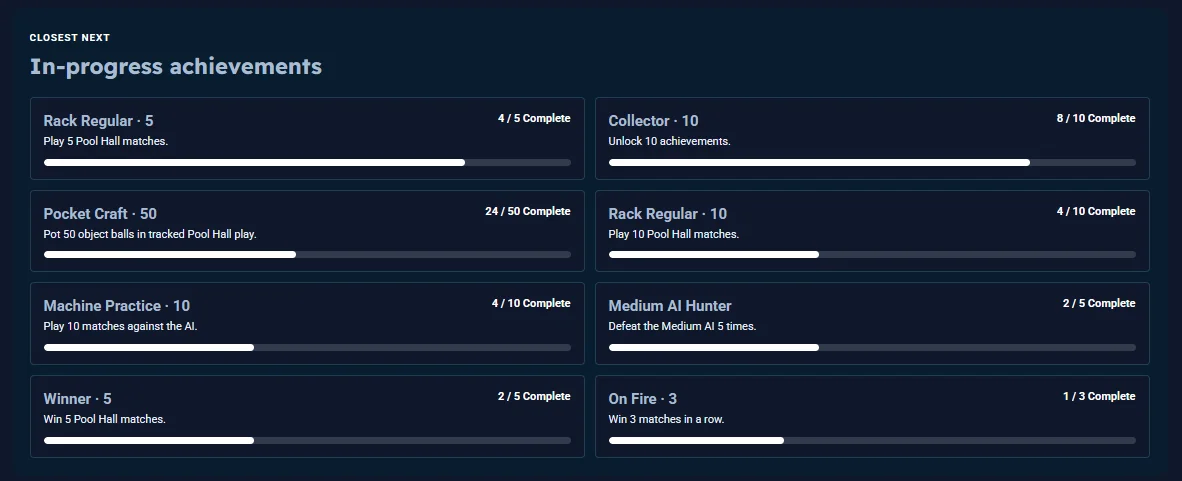This screenshot has width=1182, height=481.
Task: Click '8 / 10 Complete' status text
Action: click(1096, 118)
